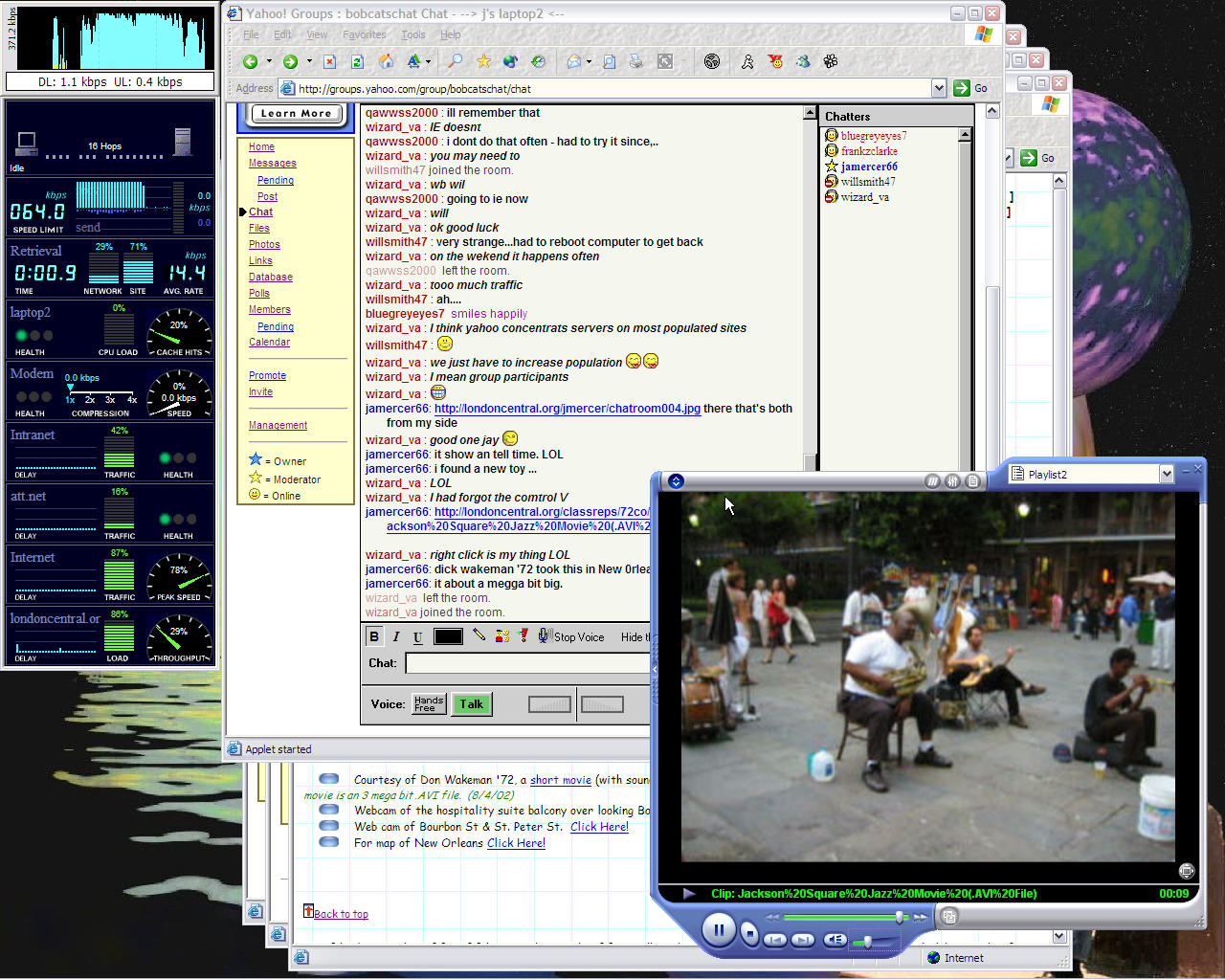Open the emoticons picker in chat toolbar

pos(501,635)
